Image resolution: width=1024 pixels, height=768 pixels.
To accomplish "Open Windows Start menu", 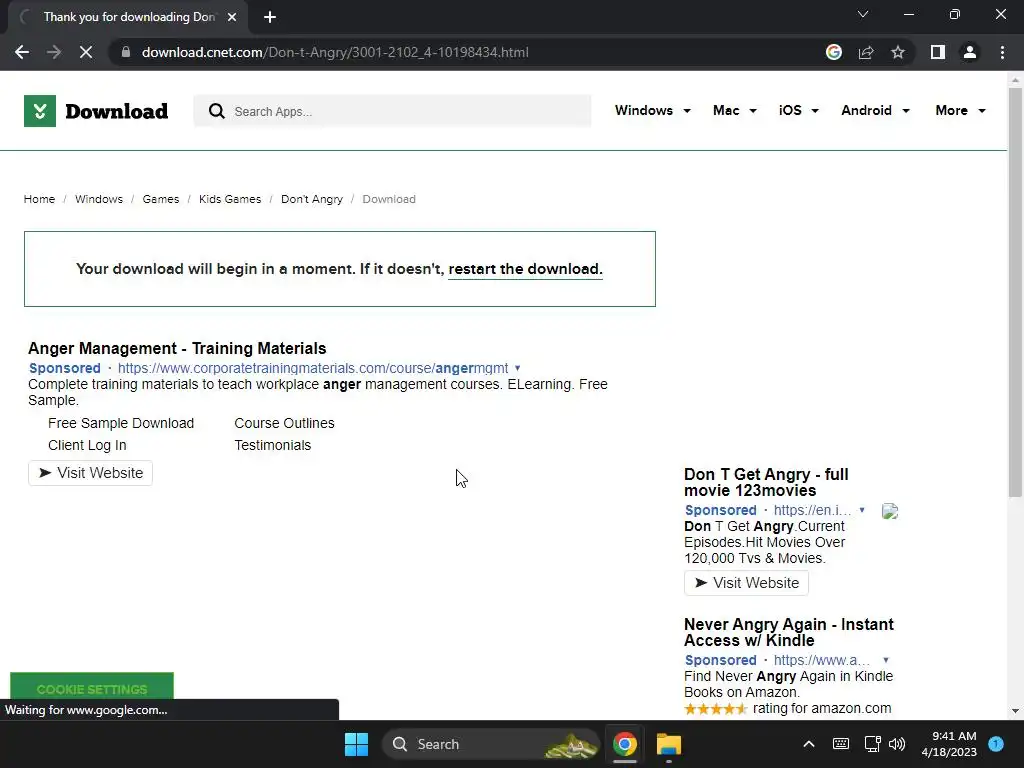I will [x=357, y=744].
